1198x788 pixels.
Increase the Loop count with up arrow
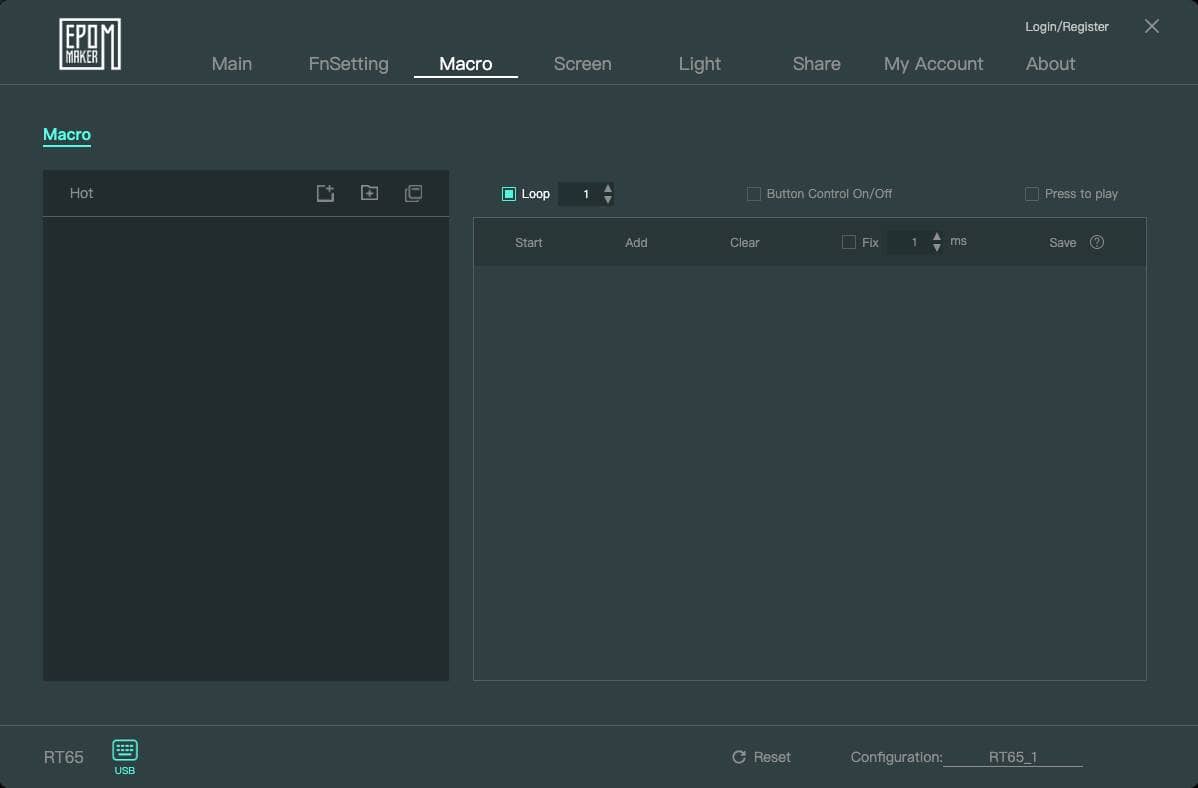[x=608, y=188]
